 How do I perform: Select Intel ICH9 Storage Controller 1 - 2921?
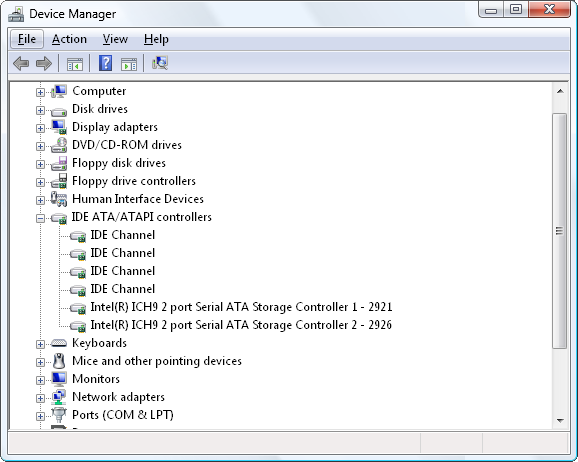point(241,307)
